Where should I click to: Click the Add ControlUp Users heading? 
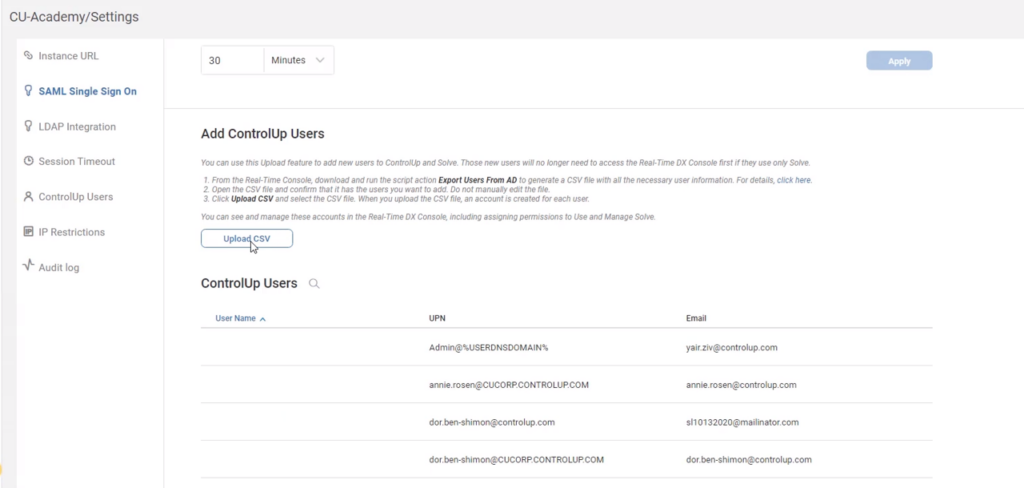point(263,134)
